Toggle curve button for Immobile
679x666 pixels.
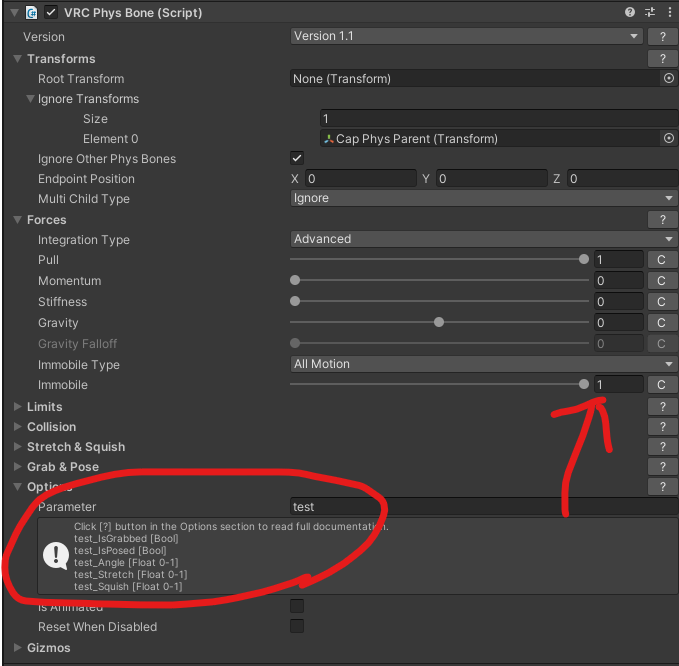[x=661, y=385]
